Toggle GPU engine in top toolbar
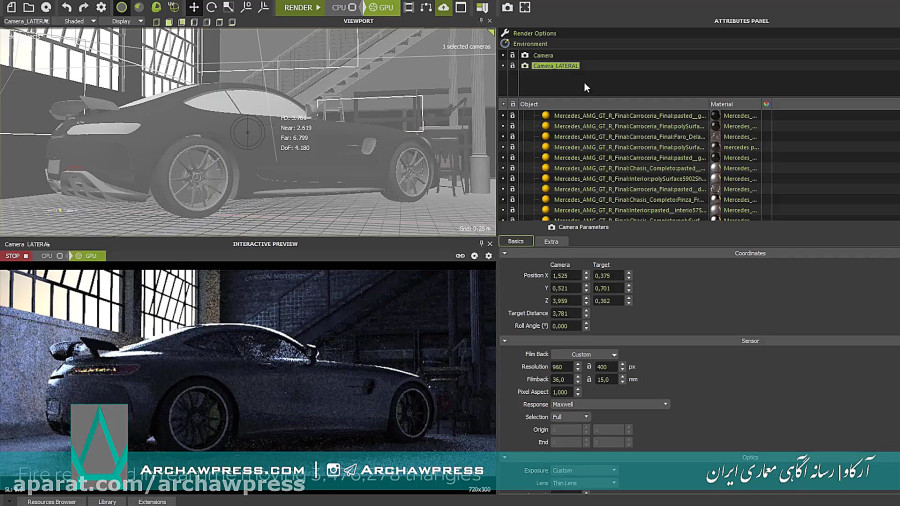 pos(381,7)
